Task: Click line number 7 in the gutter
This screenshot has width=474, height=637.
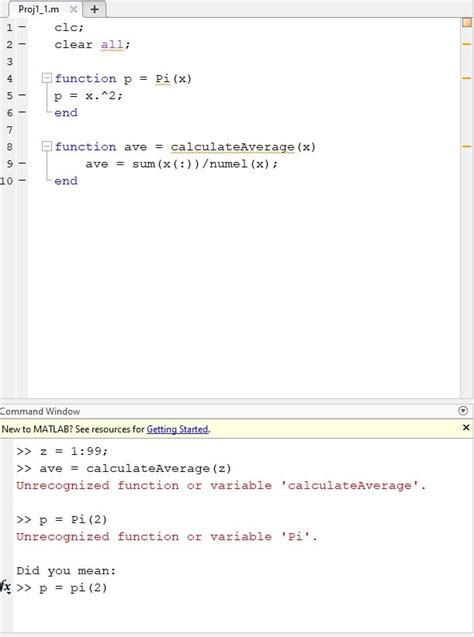Action: [x=9, y=130]
